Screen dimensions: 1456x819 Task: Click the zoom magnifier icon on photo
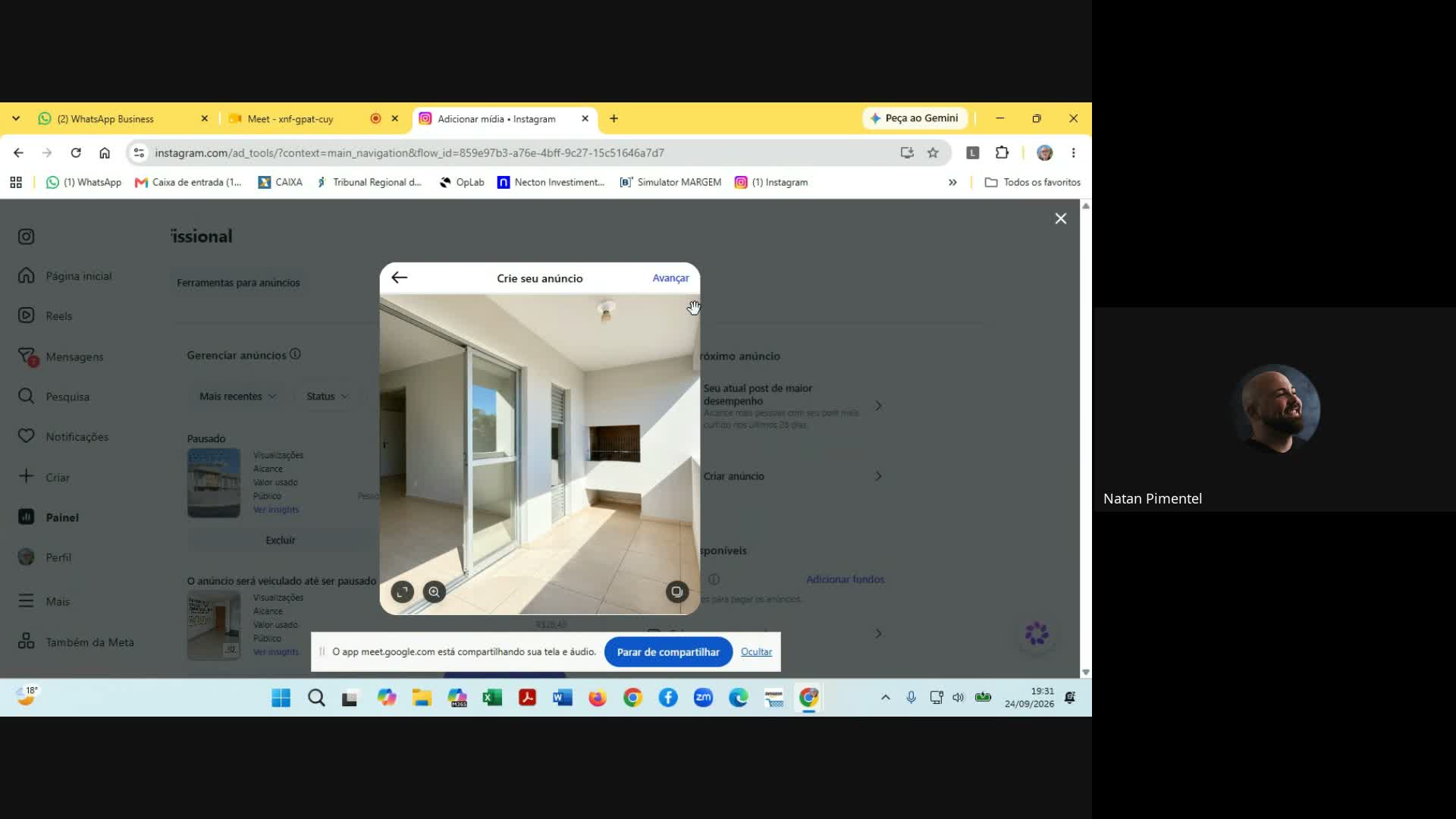435,591
